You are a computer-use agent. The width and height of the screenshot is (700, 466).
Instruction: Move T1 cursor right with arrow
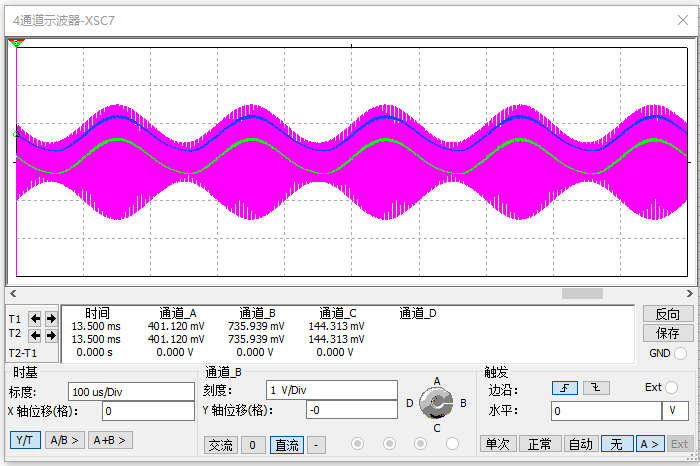[51, 318]
